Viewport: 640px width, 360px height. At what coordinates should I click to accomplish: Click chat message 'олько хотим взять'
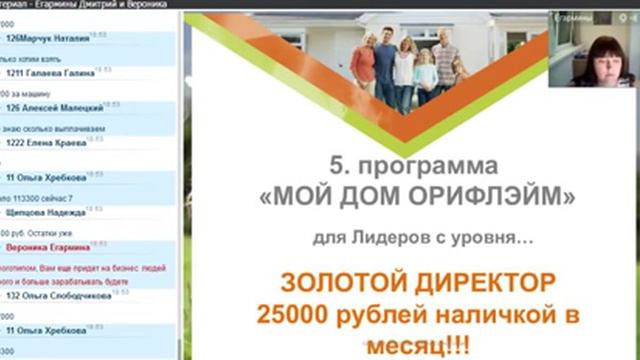tap(30, 60)
